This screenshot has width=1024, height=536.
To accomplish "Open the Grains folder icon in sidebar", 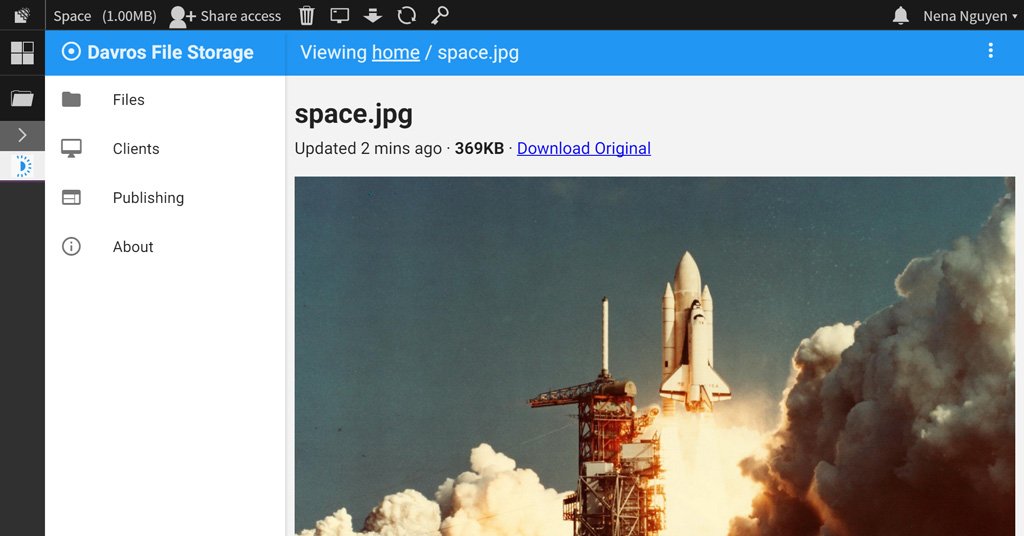I will point(22,99).
